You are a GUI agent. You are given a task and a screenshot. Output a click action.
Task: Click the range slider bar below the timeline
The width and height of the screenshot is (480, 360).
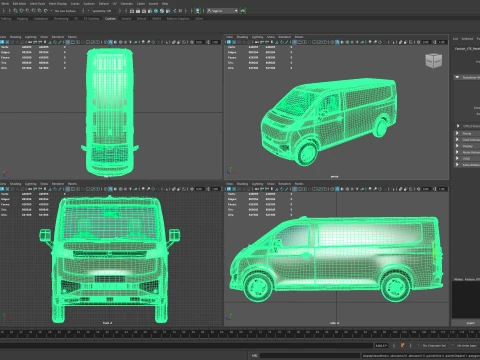click(187, 346)
